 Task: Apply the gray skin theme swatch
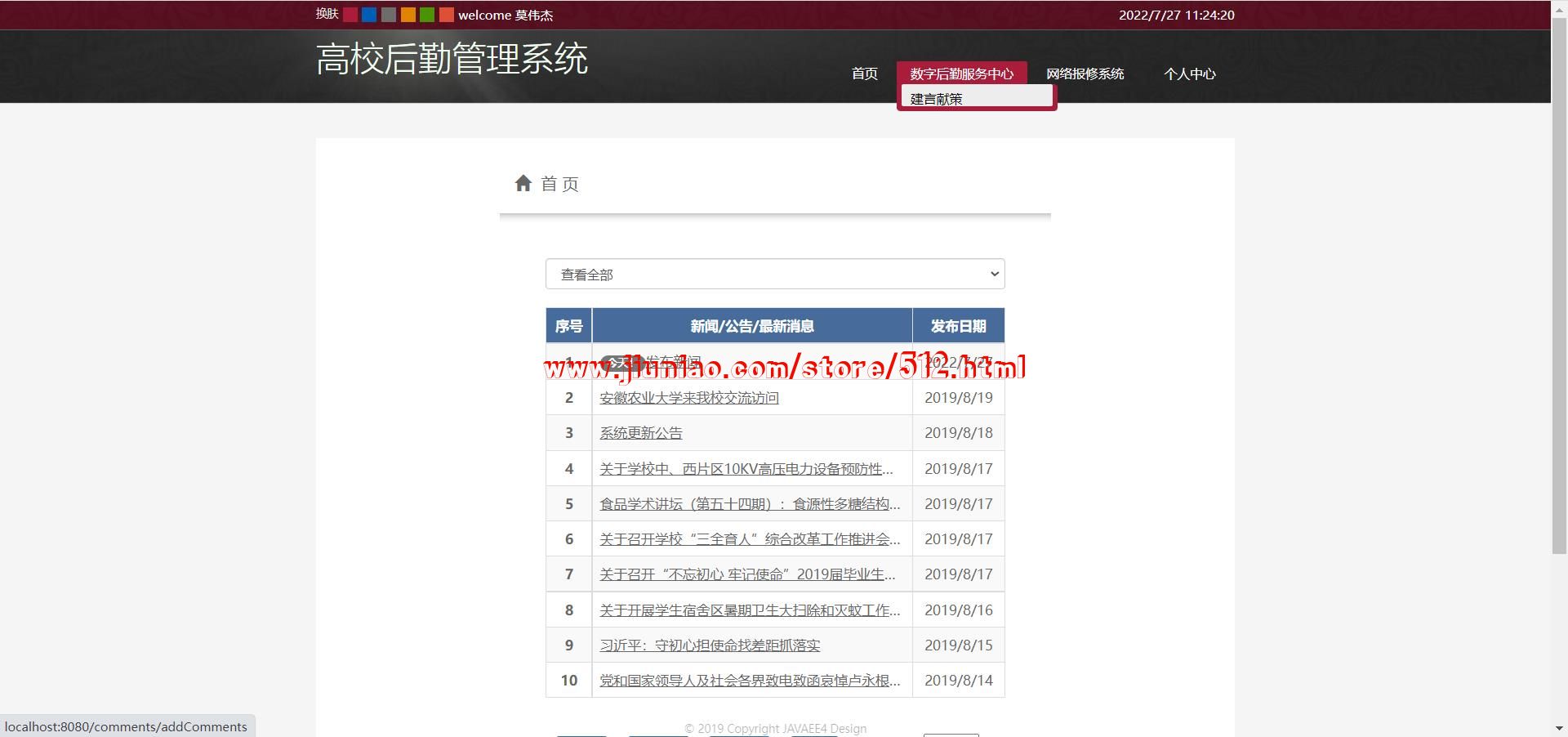pos(389,15)
